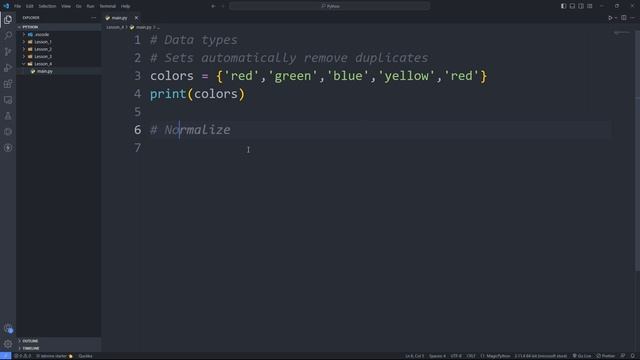Open the Explorer view in activity bar
This screenshot has width=640, height=360.
coord(8,20)
